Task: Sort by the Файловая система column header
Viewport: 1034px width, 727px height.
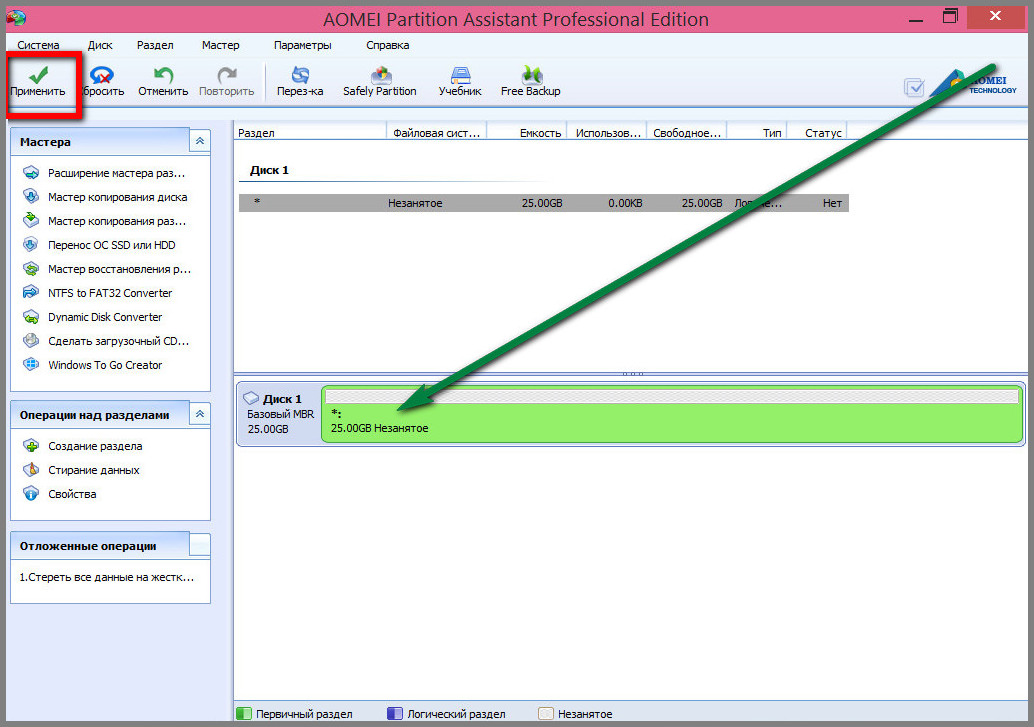Action: (437, 133)
